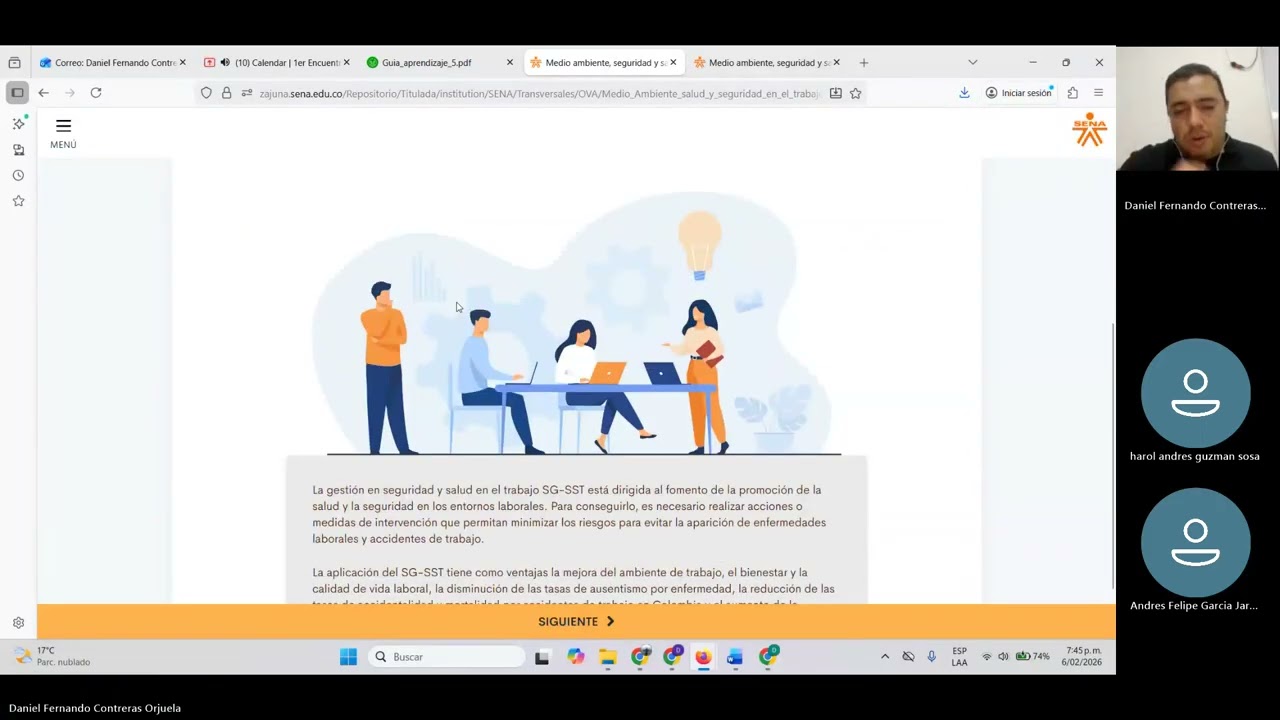Image resolution: width=1280 pixels, height=720 pixels.
Task: Close the Correo: Daniel Fernando tab
Action: [182, 62]
